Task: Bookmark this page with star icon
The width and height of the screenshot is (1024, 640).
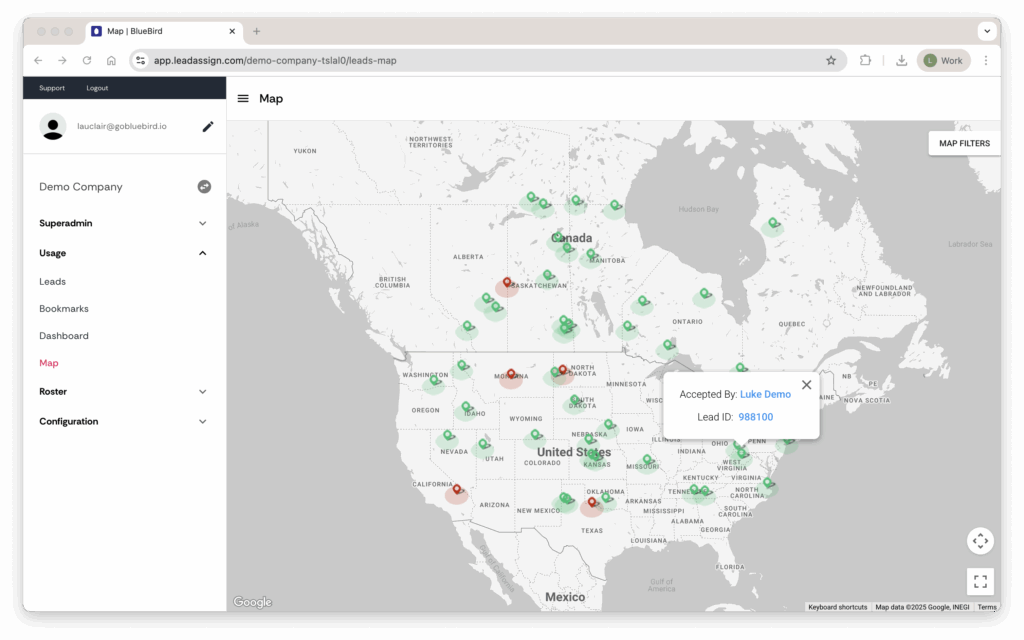Action: pyautogui.click(x=831, y=60)
